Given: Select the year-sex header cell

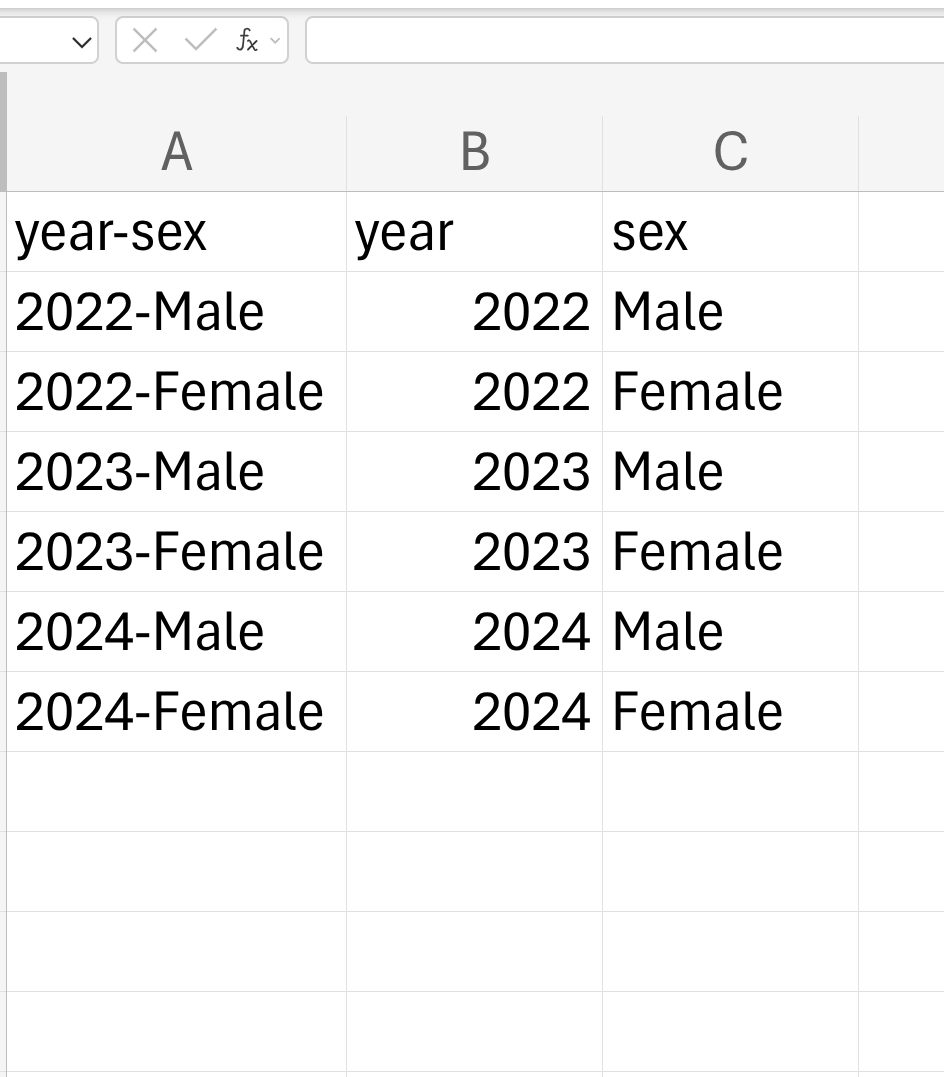Looking at the screenshot, I should click(x=177, y=232).
